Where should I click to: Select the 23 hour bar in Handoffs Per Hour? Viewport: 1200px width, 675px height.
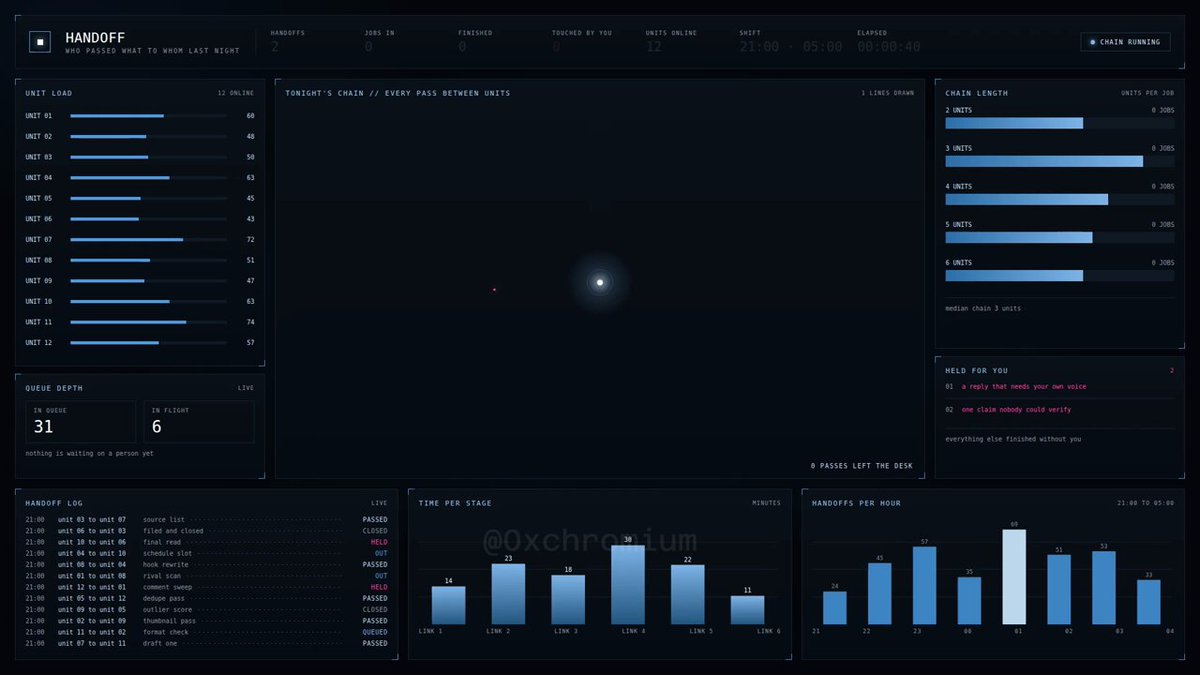coord(925,586)
